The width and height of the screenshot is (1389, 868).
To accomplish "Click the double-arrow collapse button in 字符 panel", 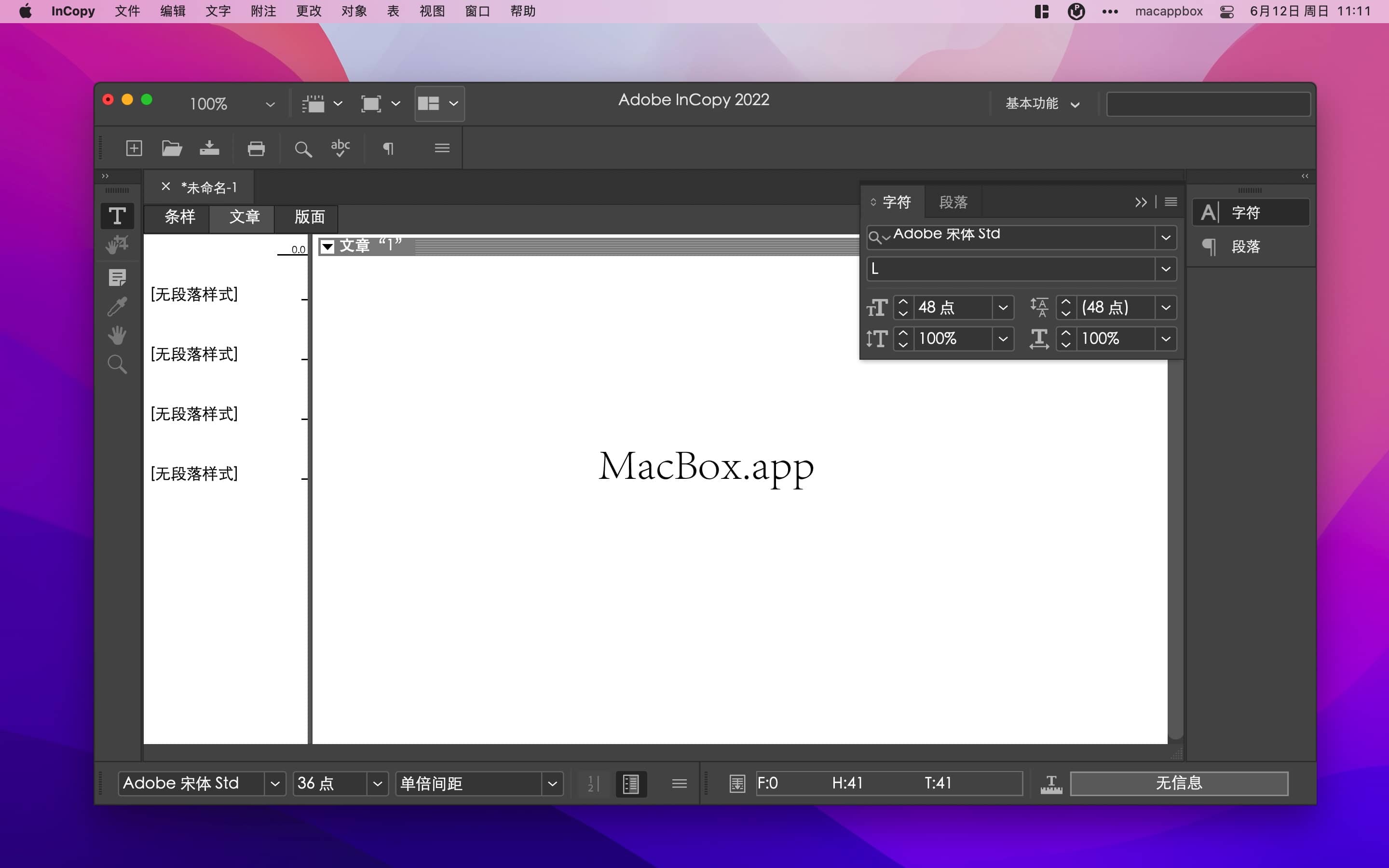I will pos(1141,203).
